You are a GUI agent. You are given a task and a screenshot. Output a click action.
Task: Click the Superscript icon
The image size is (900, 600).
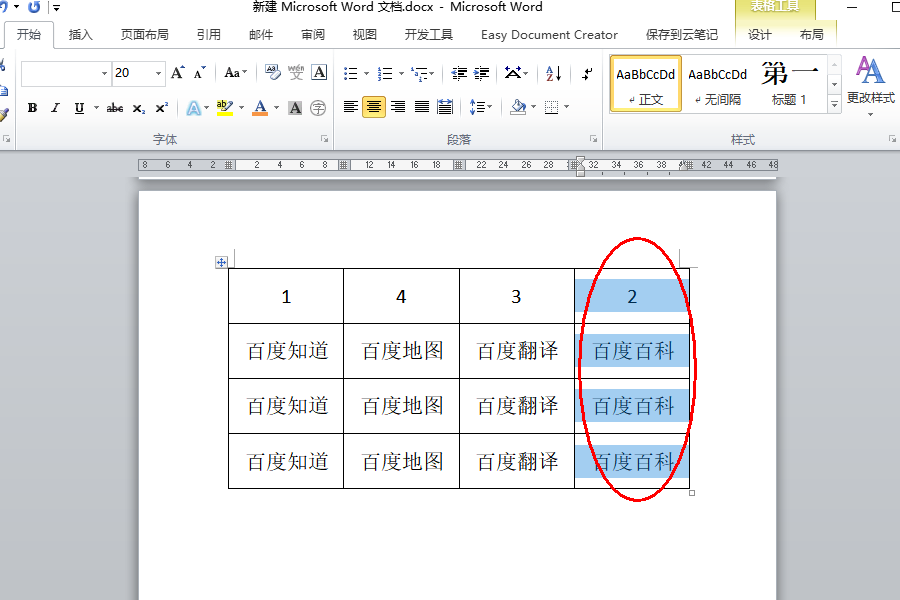tap(162, 107)
